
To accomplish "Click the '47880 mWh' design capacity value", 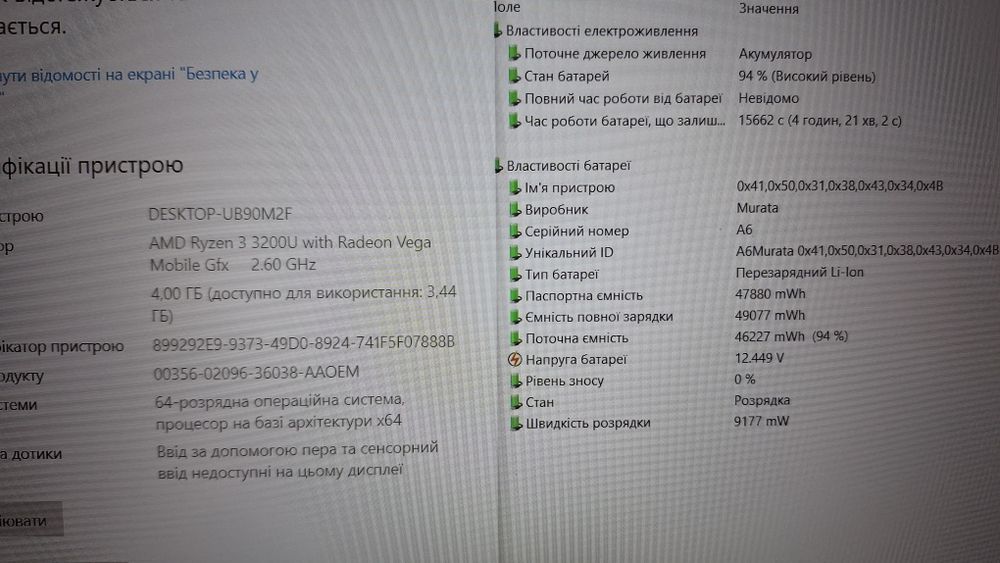I will tap(770, 294).
